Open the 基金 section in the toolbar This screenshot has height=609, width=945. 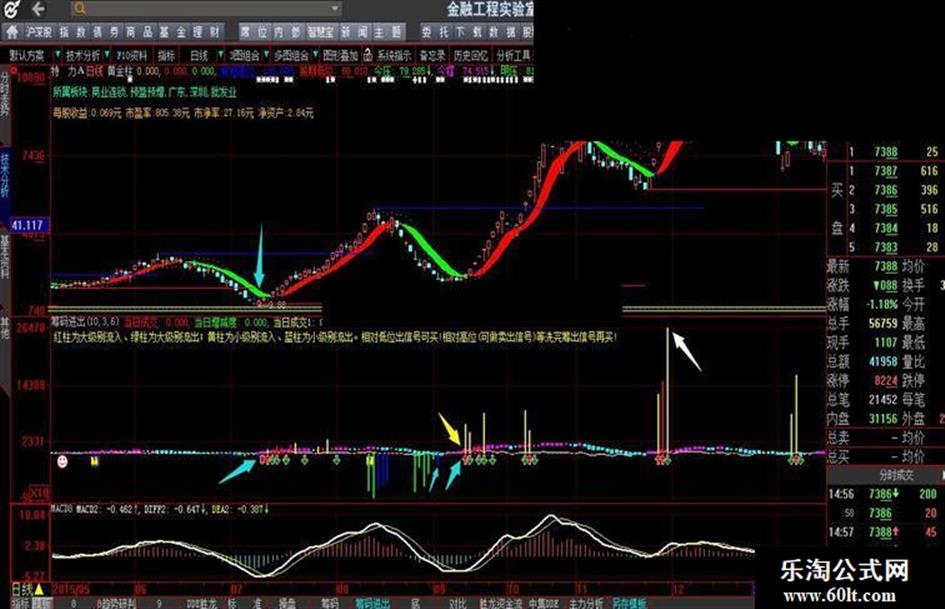pos(172,32)
